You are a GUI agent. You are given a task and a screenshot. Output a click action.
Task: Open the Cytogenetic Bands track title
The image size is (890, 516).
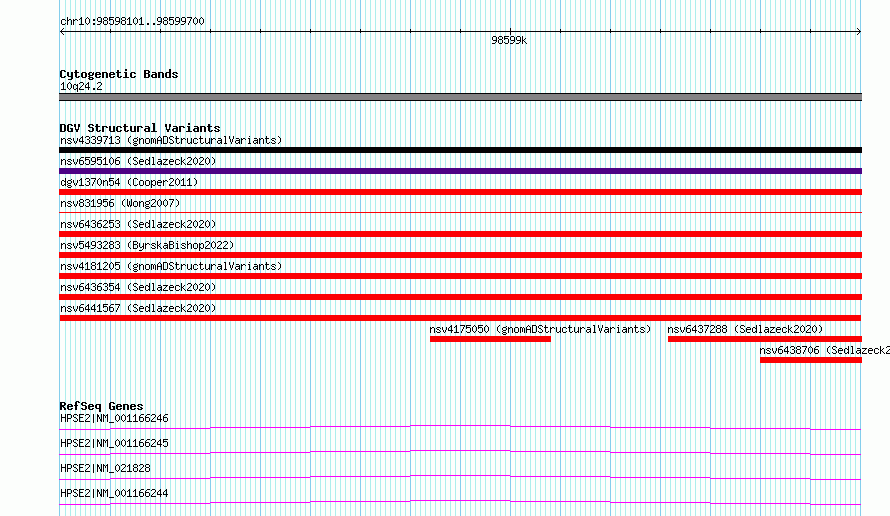tap(119, 74)
